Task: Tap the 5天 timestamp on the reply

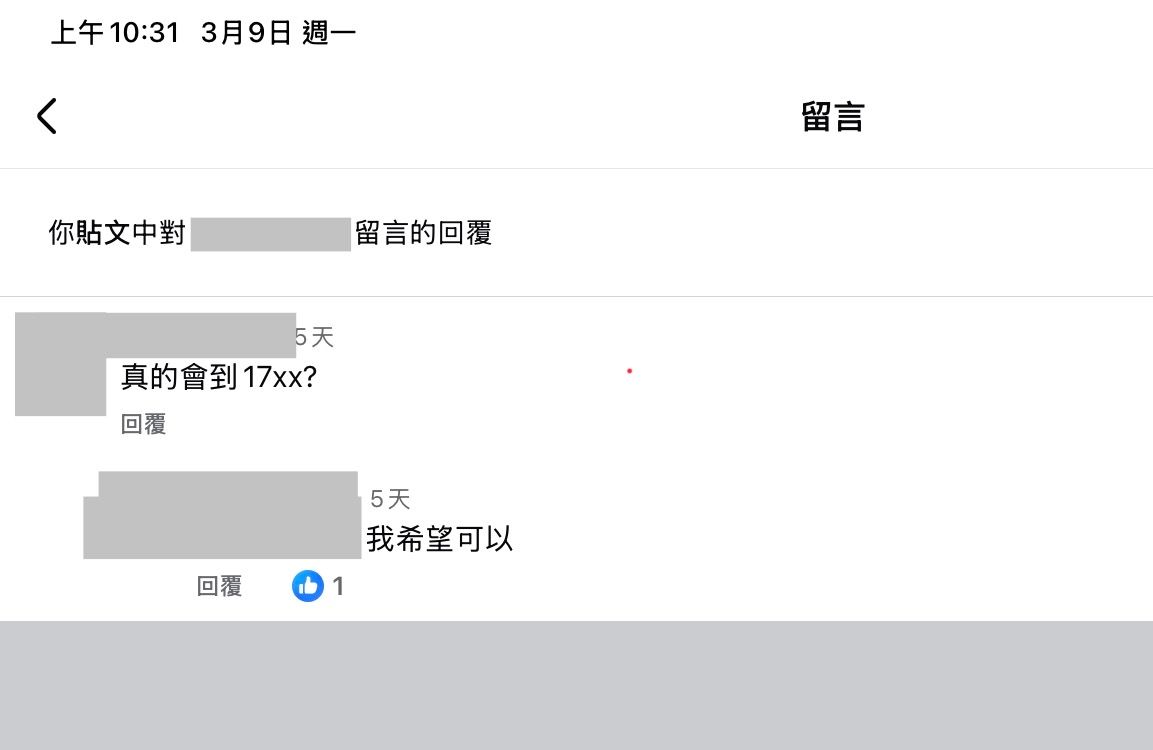Action: (391, 499)
